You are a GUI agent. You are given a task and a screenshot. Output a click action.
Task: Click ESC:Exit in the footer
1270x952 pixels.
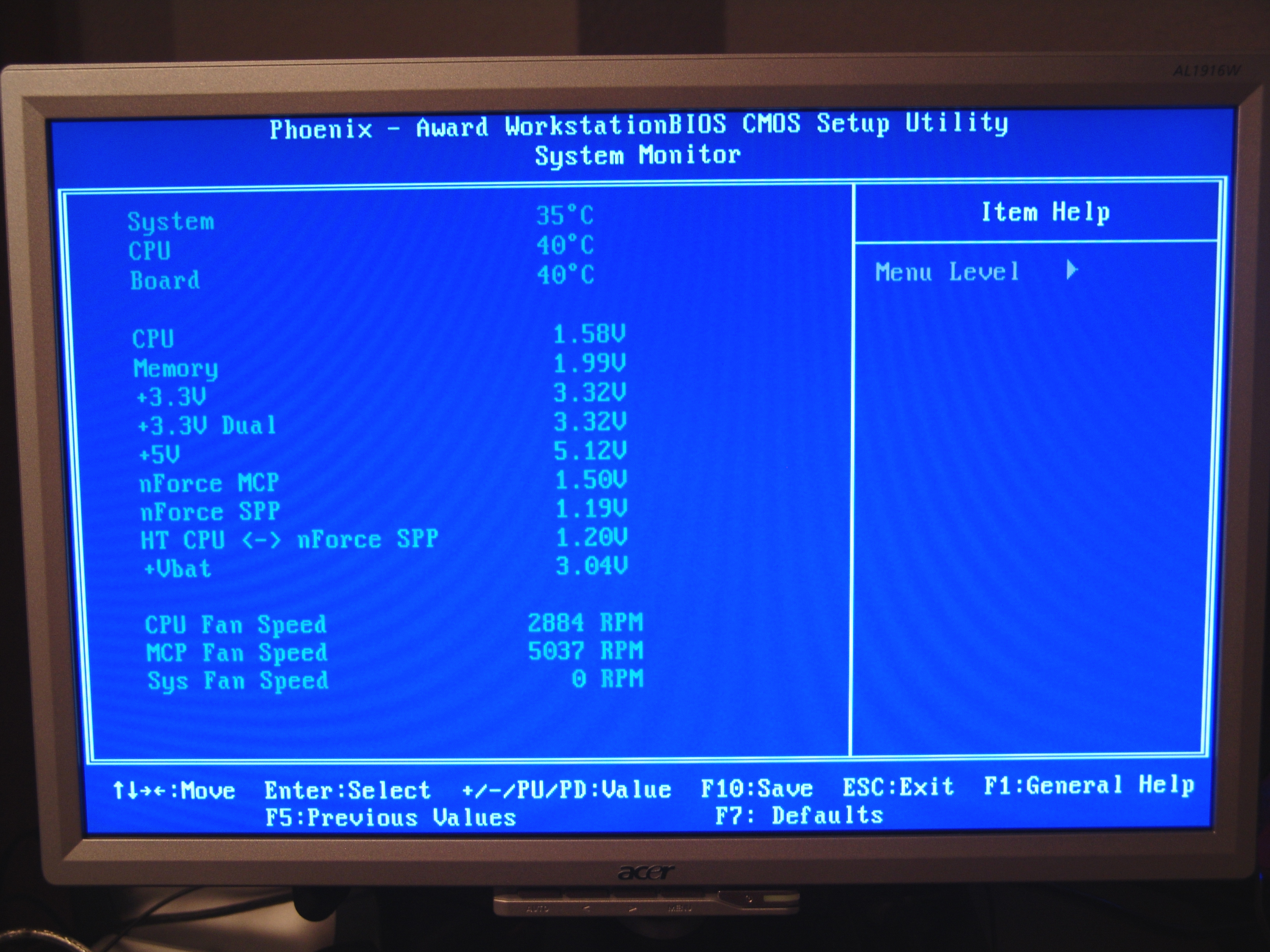[898, 787]
